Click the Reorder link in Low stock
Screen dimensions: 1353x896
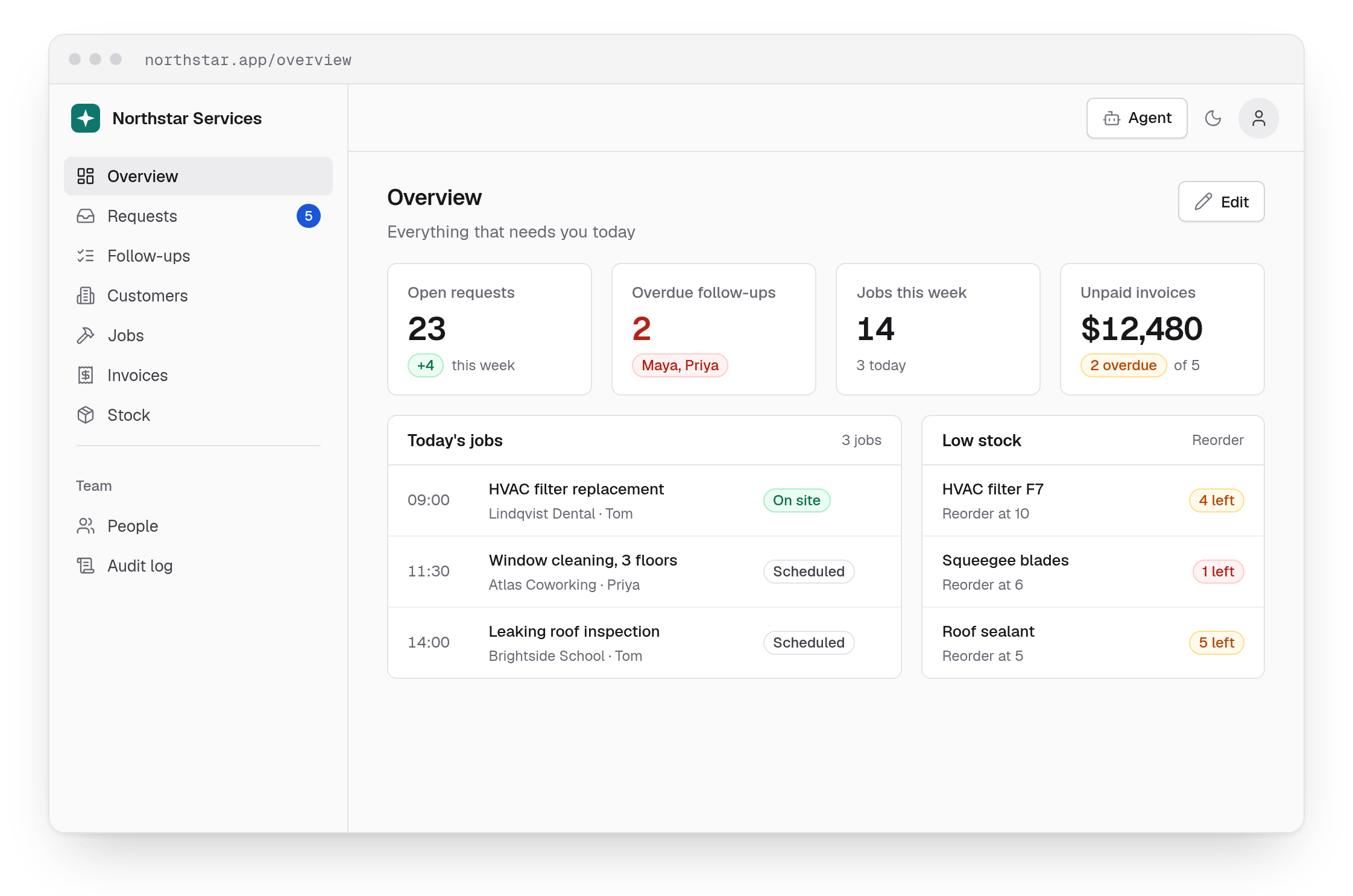click(x=1217, y=440)
